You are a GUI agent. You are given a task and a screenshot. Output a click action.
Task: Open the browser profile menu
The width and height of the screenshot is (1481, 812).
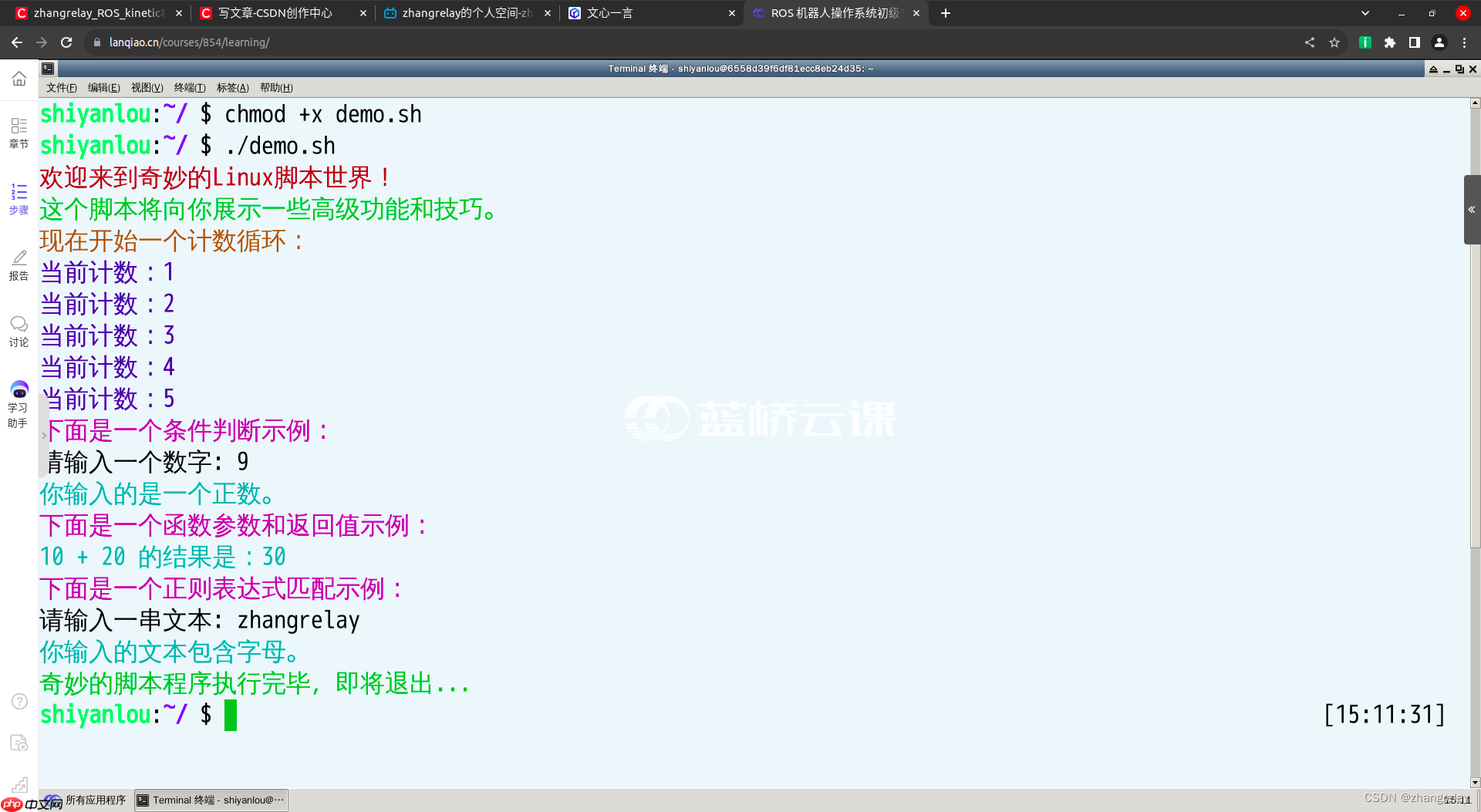pyautogui.click(x=1439, y=42)
